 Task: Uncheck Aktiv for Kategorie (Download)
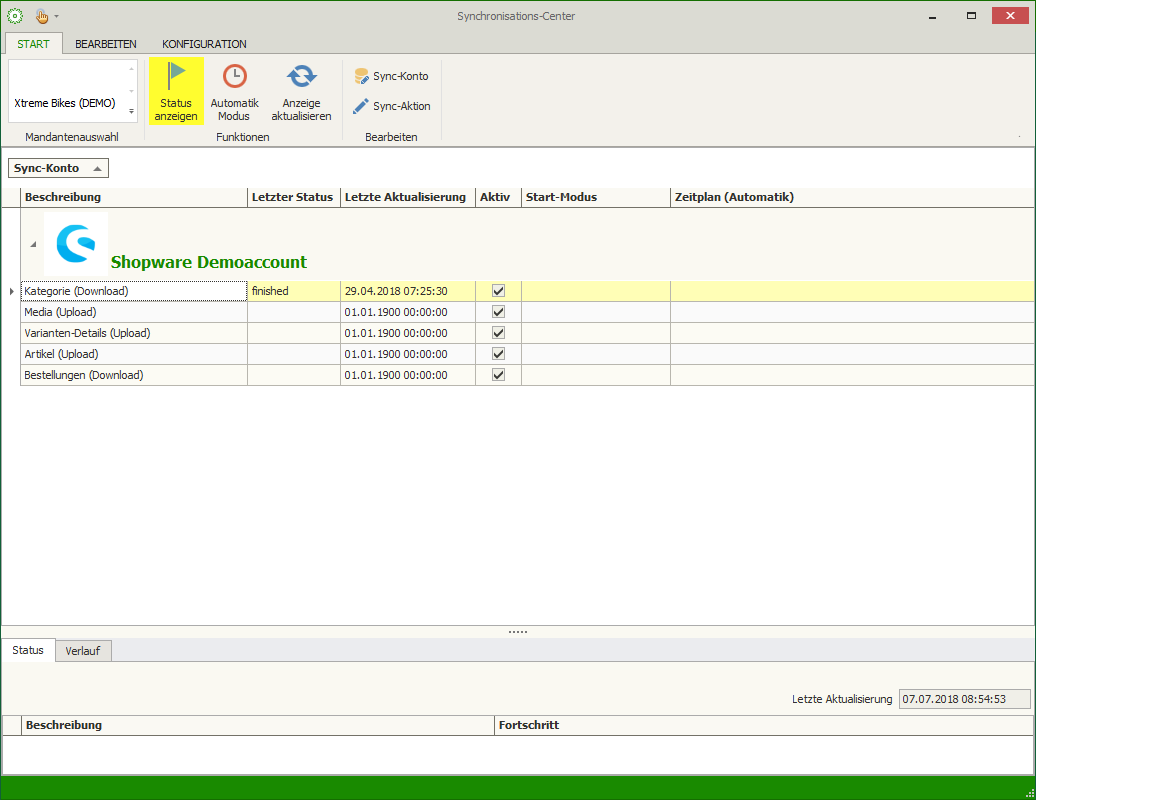499,291
